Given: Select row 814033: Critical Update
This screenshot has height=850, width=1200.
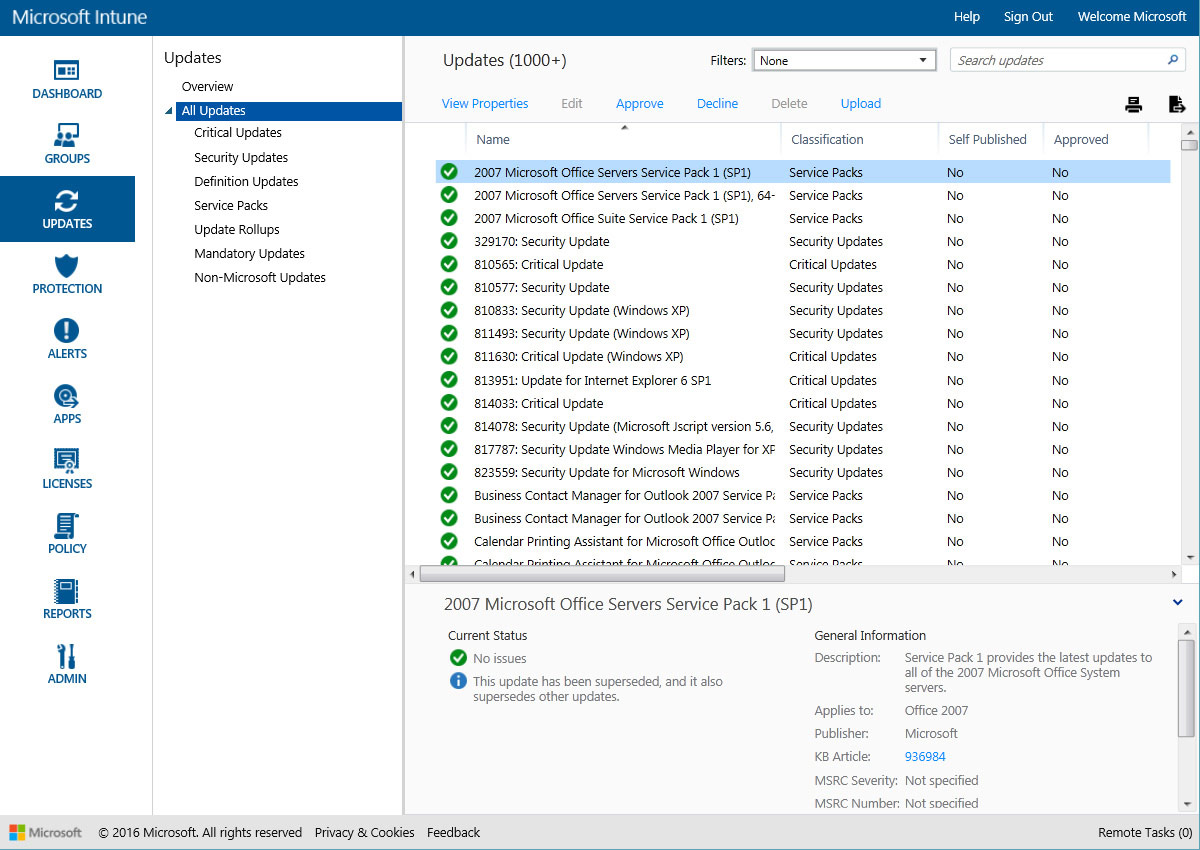Looking at the screenshot, I should (803, 403).
